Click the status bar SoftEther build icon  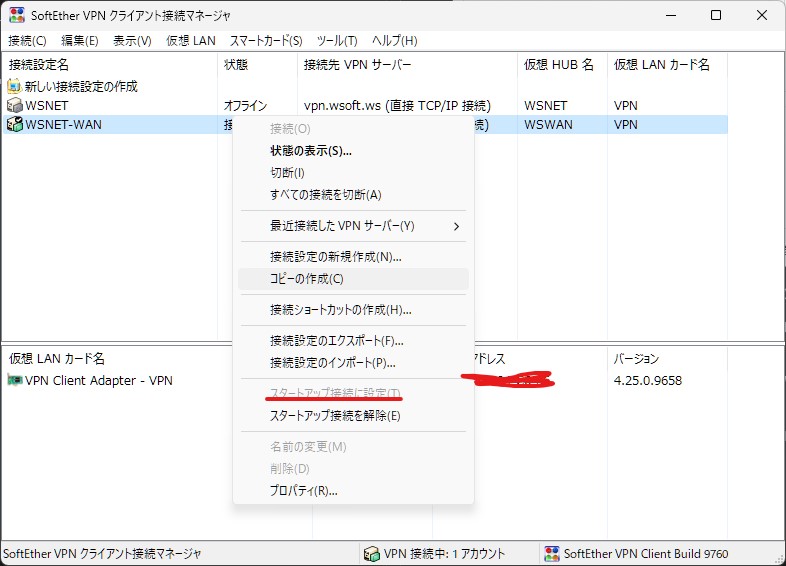552,553
